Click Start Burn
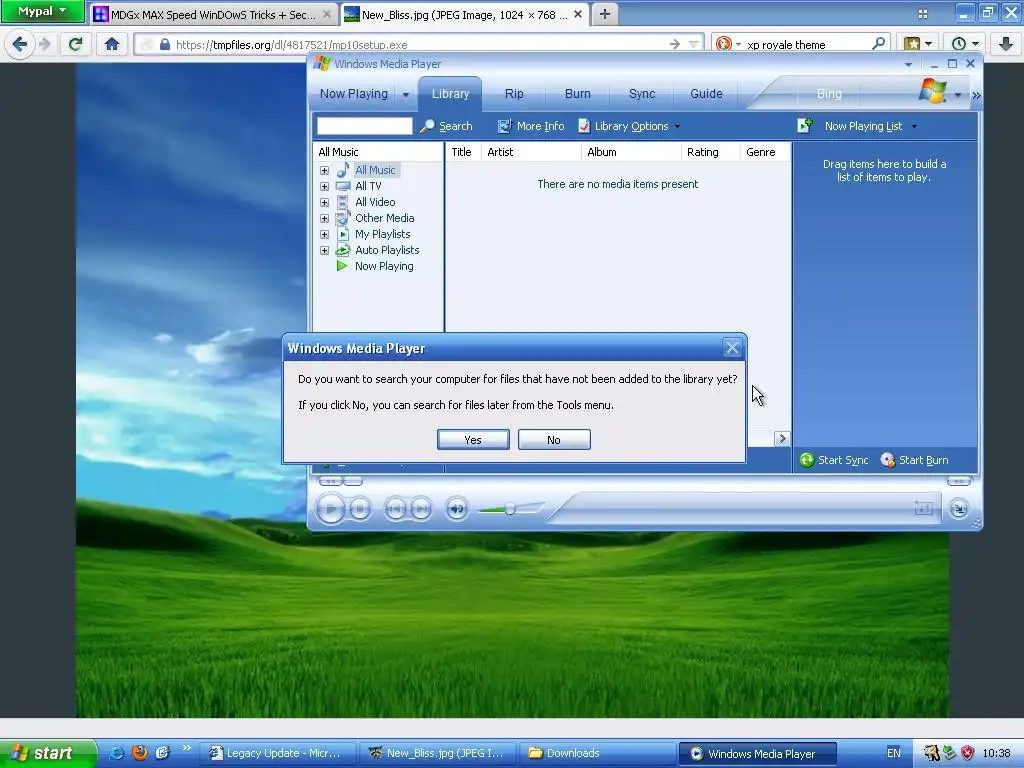The width and height of the screenshot is (1024, 768). point(914,460)
